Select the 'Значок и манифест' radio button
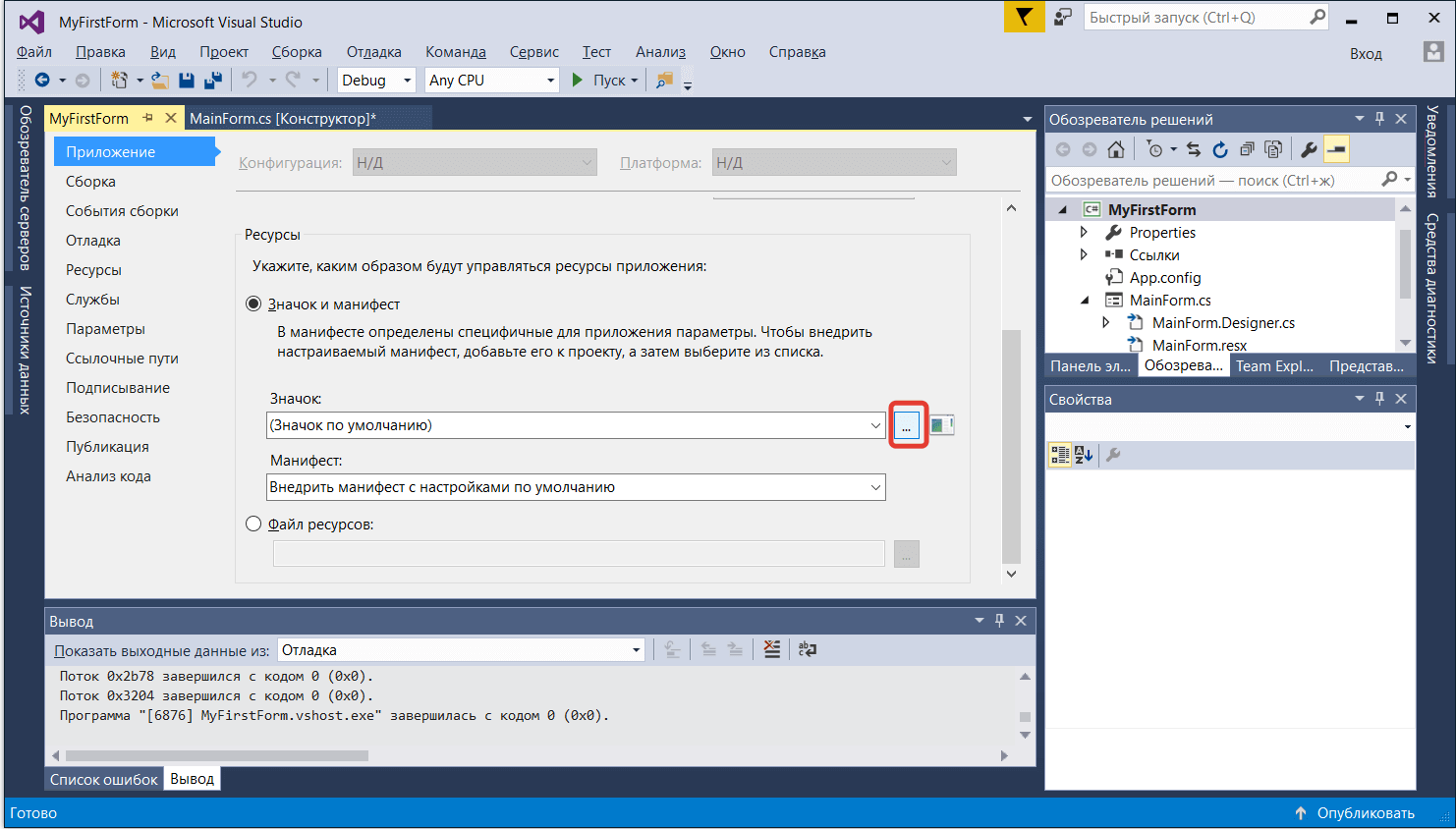 click(x=253, y=304)
